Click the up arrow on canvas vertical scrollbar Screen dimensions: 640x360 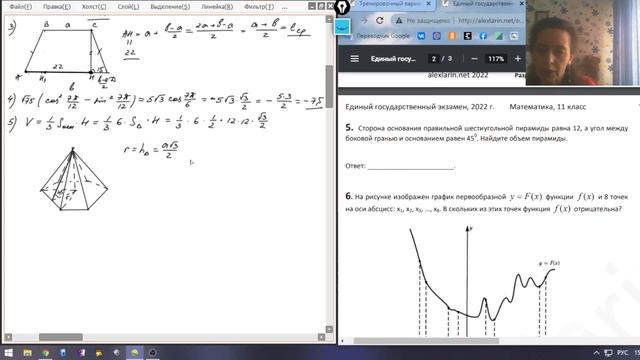(x=329, y=19)
